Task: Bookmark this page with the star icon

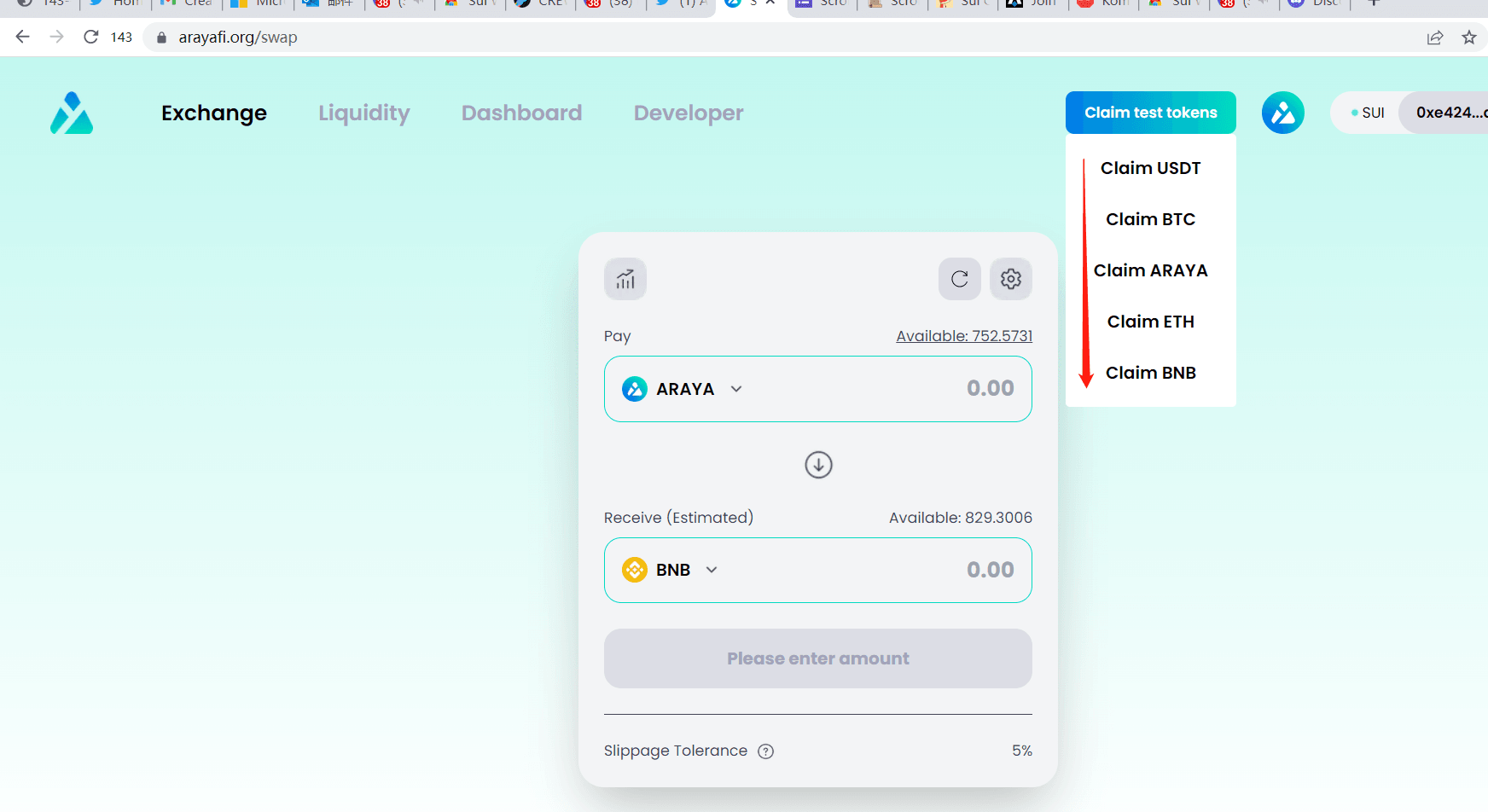Action: click(1469, 38)
